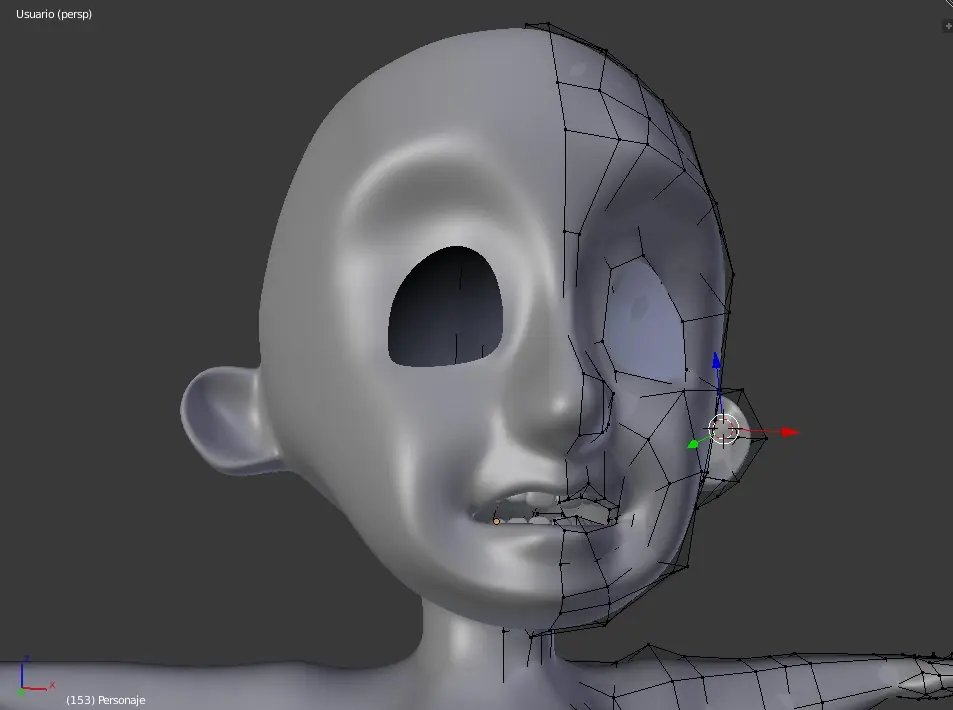Click the white circle at manipulator center
953x710 pixels.
click(723, 429)
